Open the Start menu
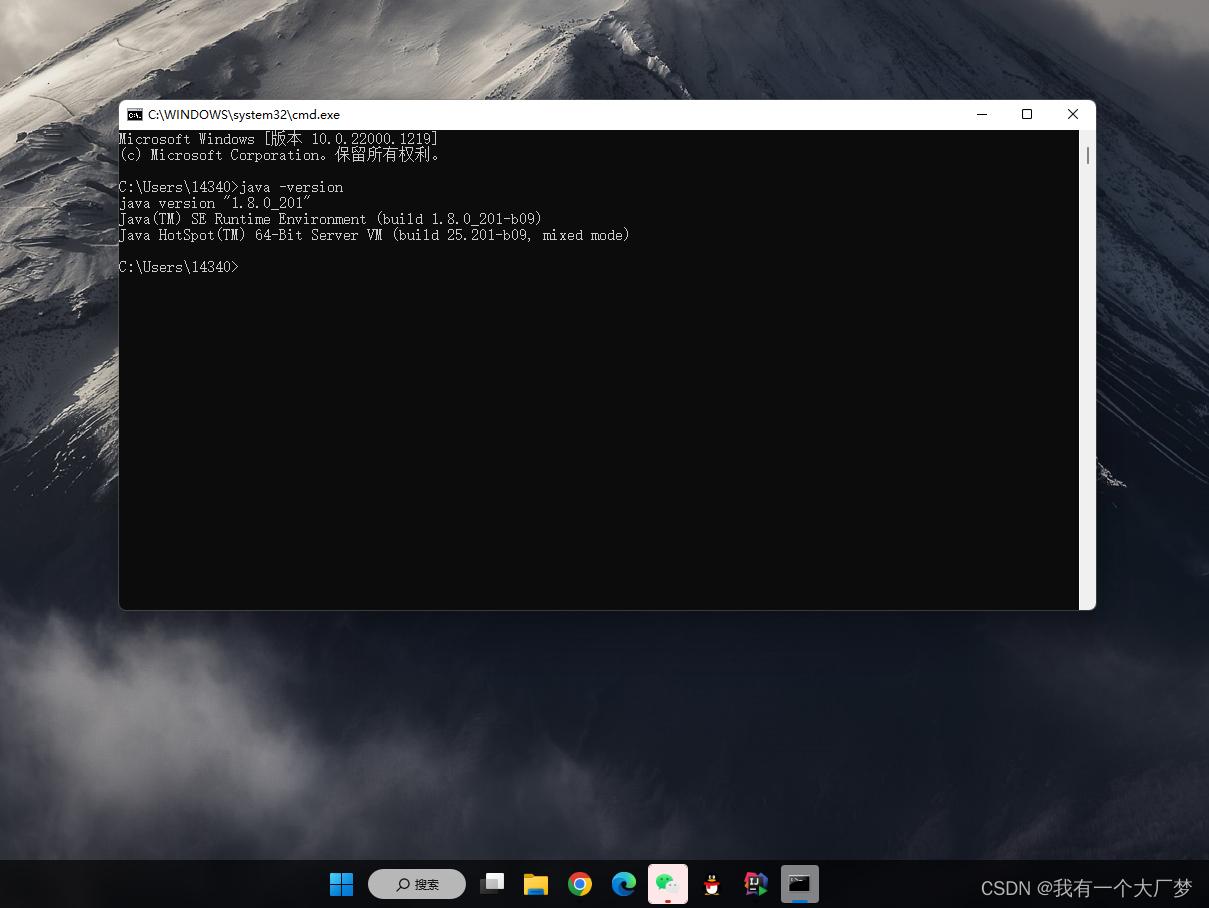The image size is (1209, 908). click(341, 884)
